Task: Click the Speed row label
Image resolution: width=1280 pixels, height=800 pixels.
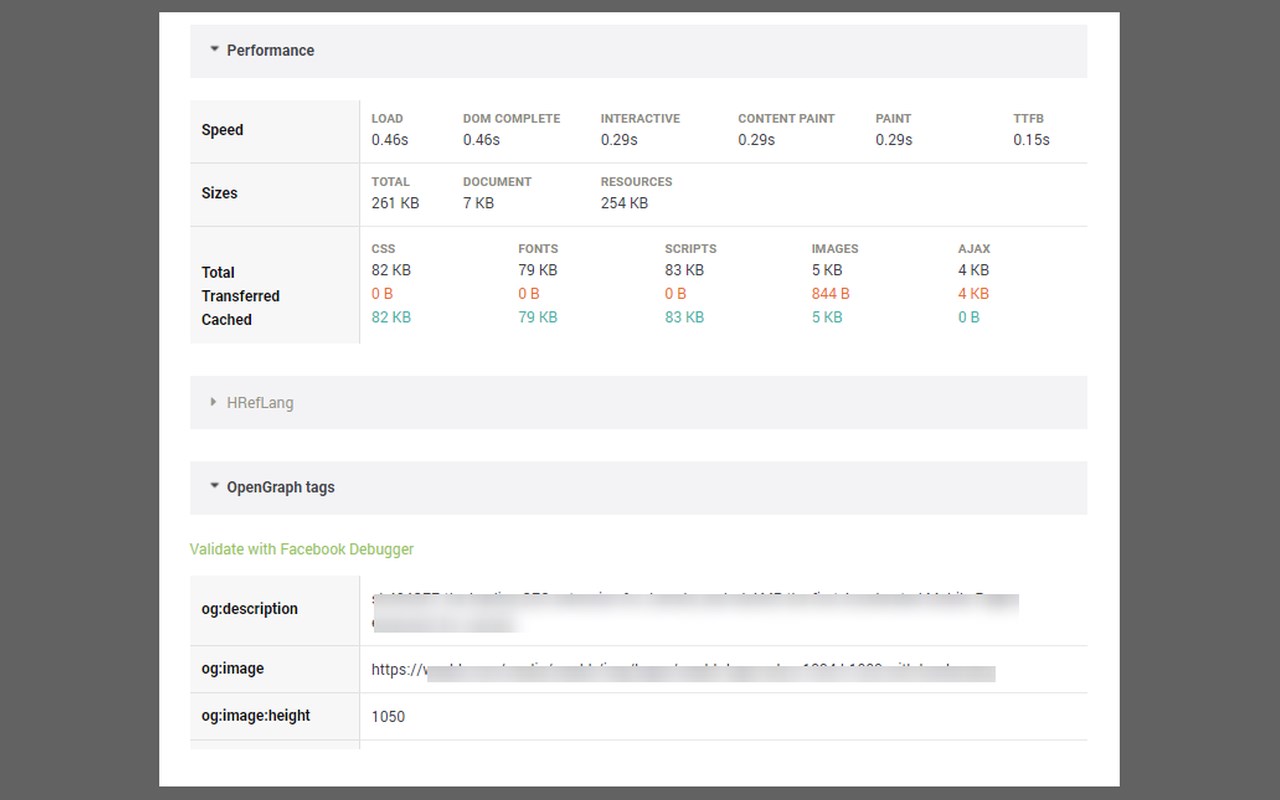Action: pos(222,130)
